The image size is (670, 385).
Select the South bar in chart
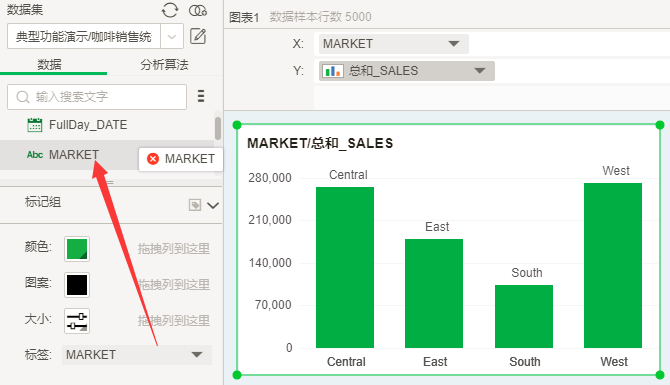(524, 316)
